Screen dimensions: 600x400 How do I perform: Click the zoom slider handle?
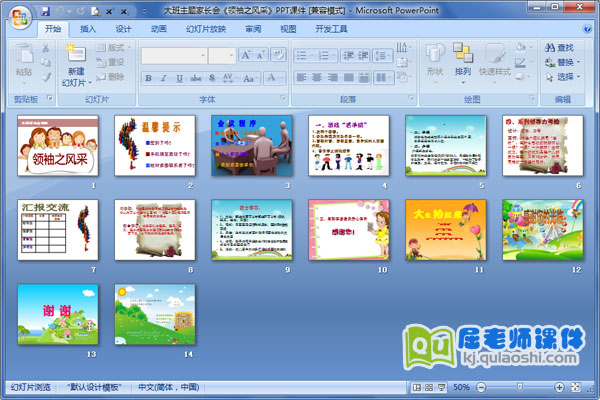pyautogui.click(x=517, y=387)
